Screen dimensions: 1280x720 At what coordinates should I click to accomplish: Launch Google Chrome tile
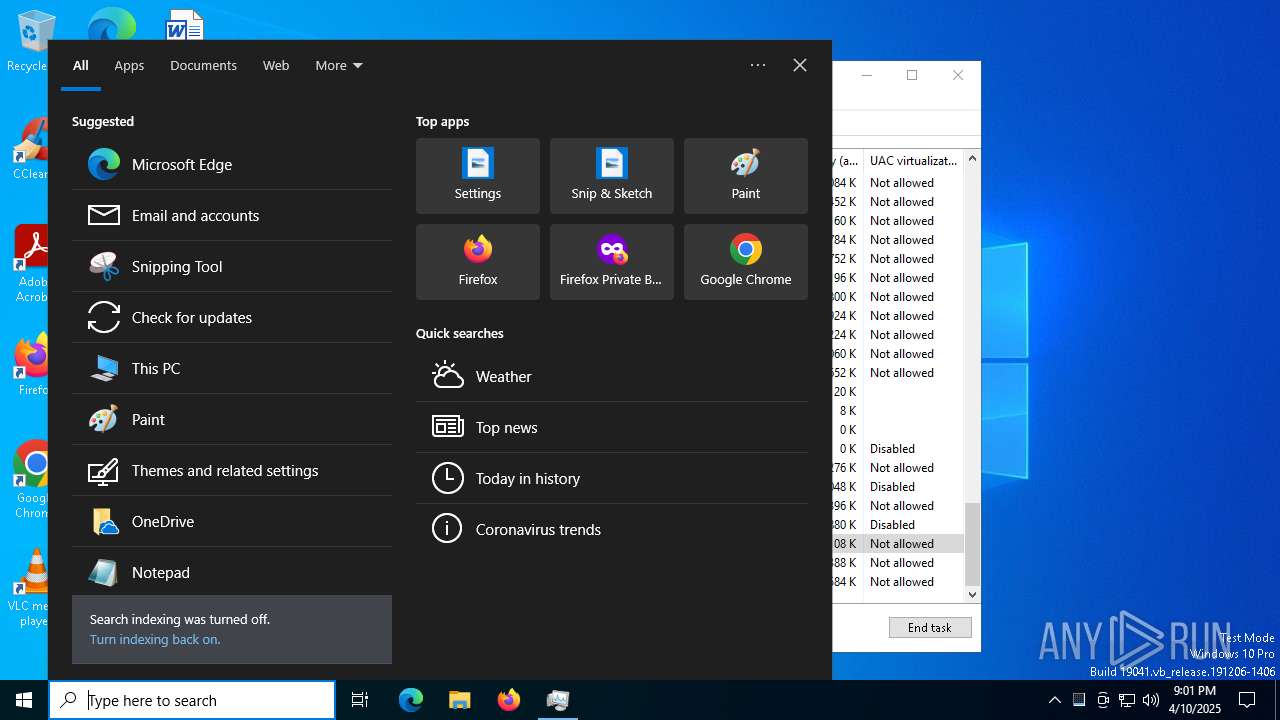[x=746, y=262]
